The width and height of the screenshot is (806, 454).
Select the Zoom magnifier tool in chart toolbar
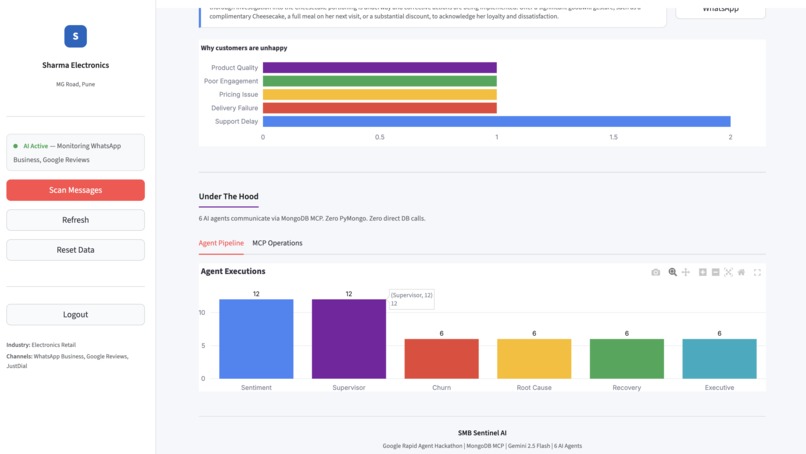click(x=672, y=272)
